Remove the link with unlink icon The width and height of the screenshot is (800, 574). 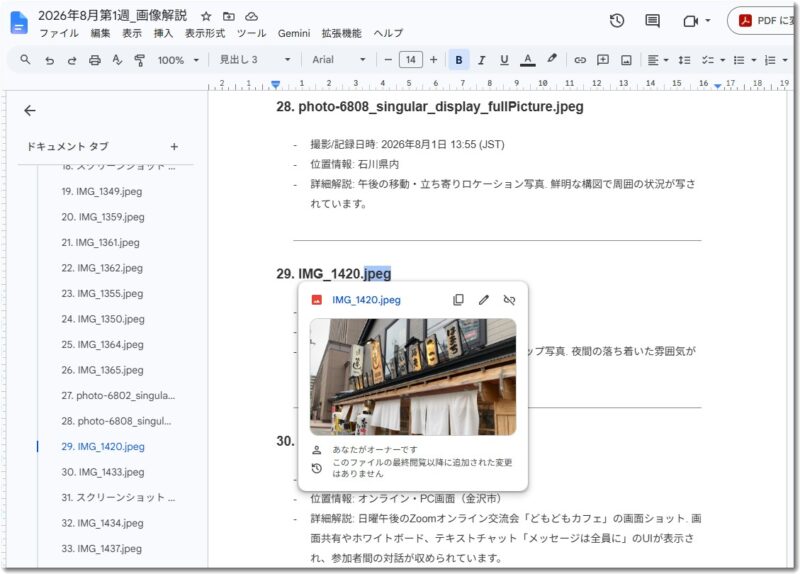(x=509, y=300)
